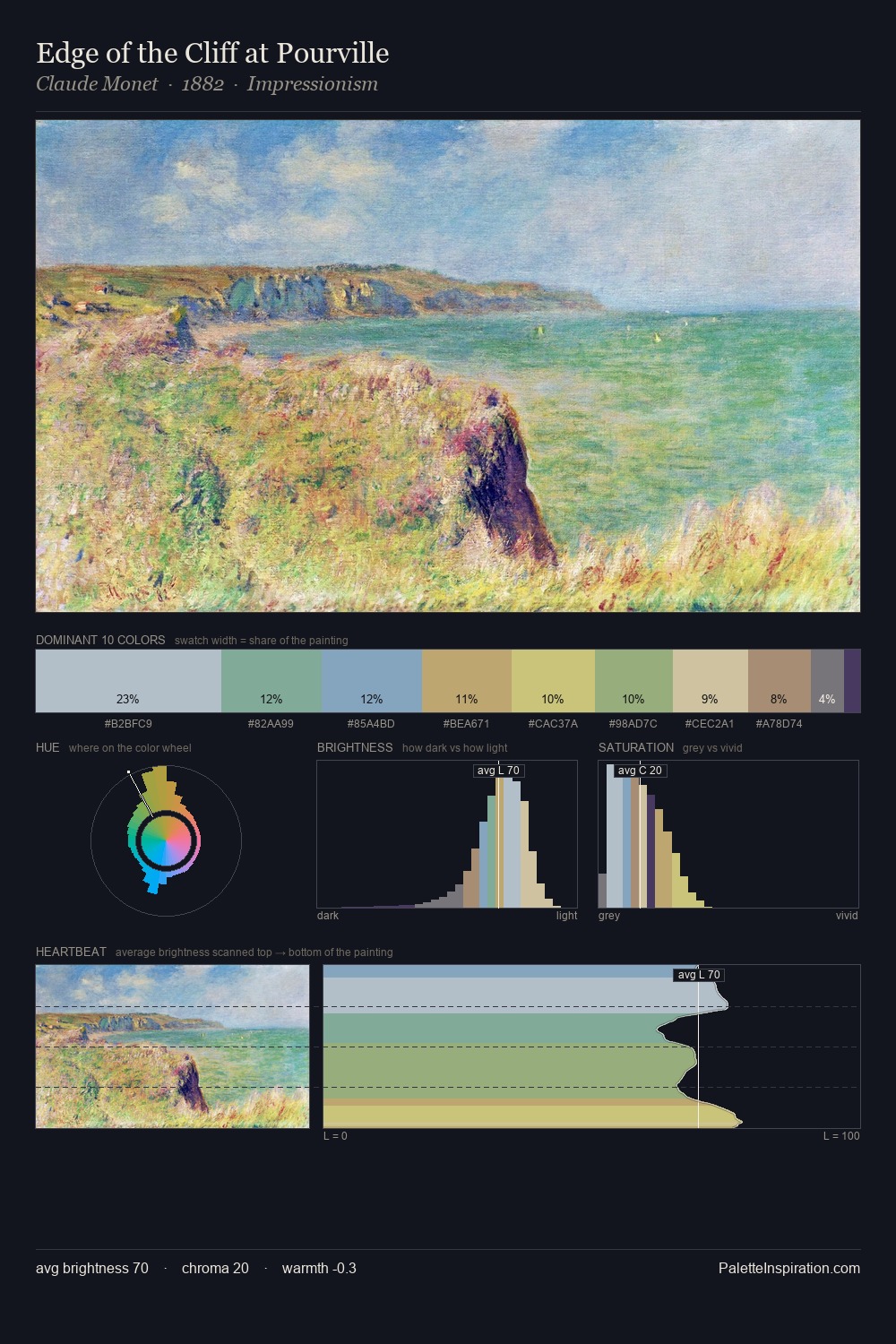Click the 'DOMINANT 10 COLORS' heading
Screen dimensions: 896x1344
tap(100, 640)
